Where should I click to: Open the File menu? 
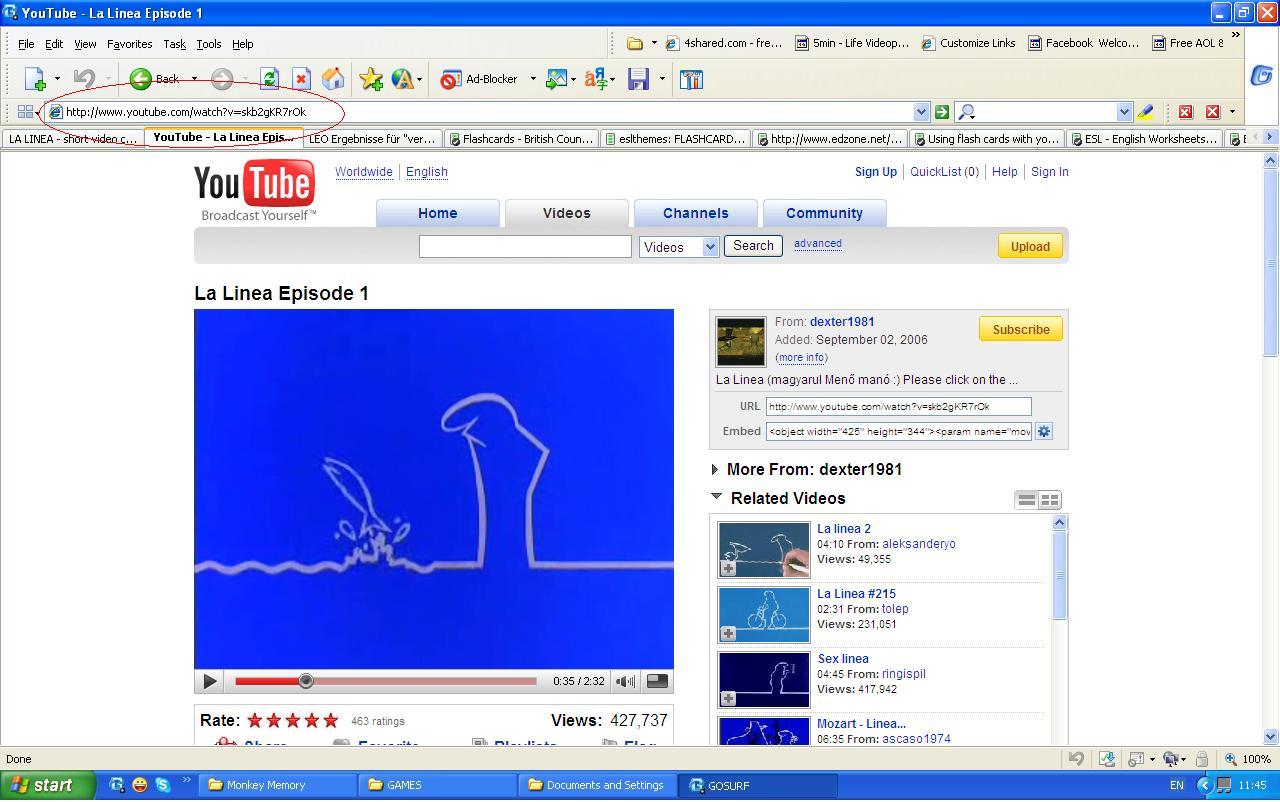26,44
